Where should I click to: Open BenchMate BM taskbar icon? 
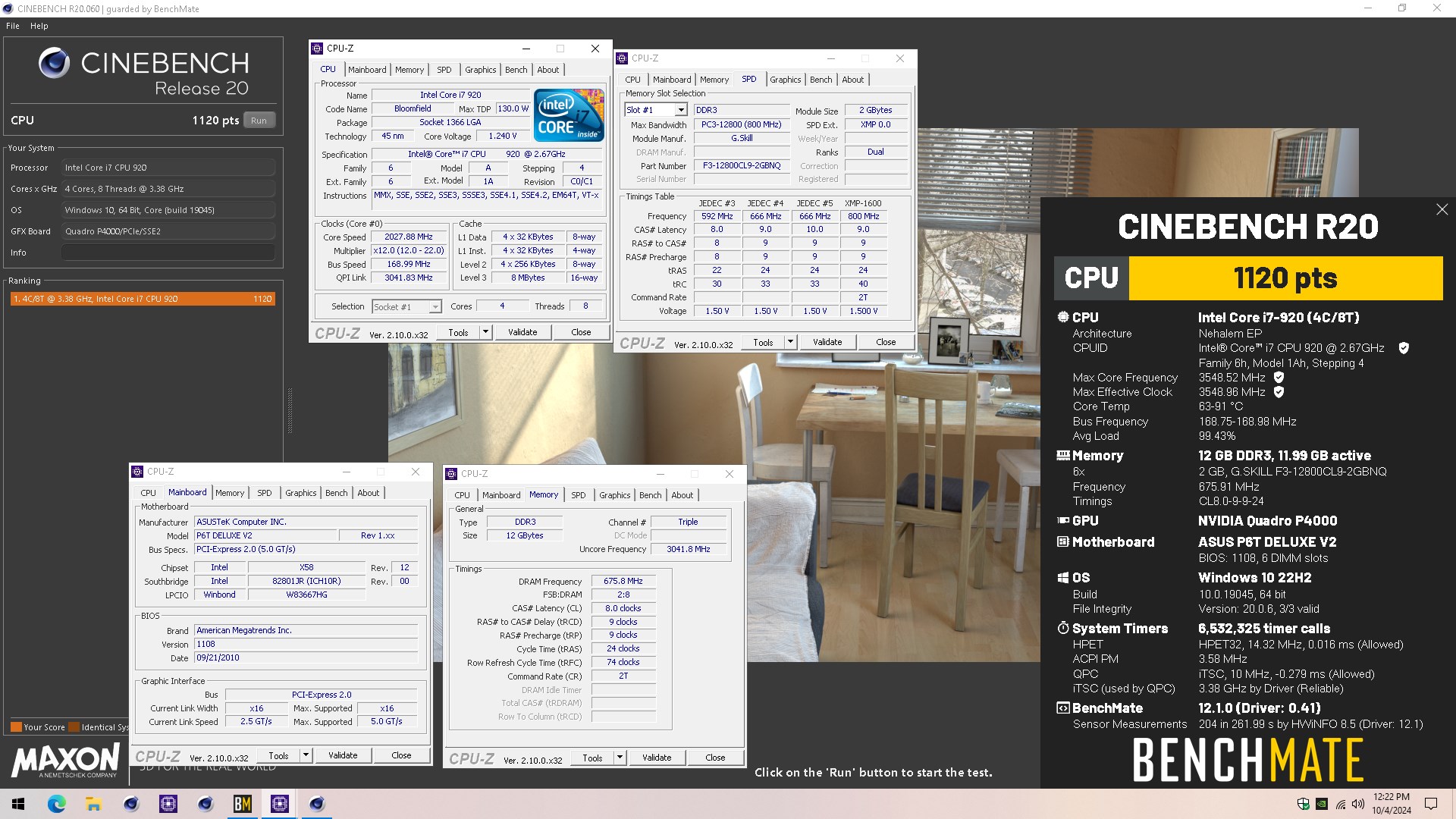[x=243, y=804]
